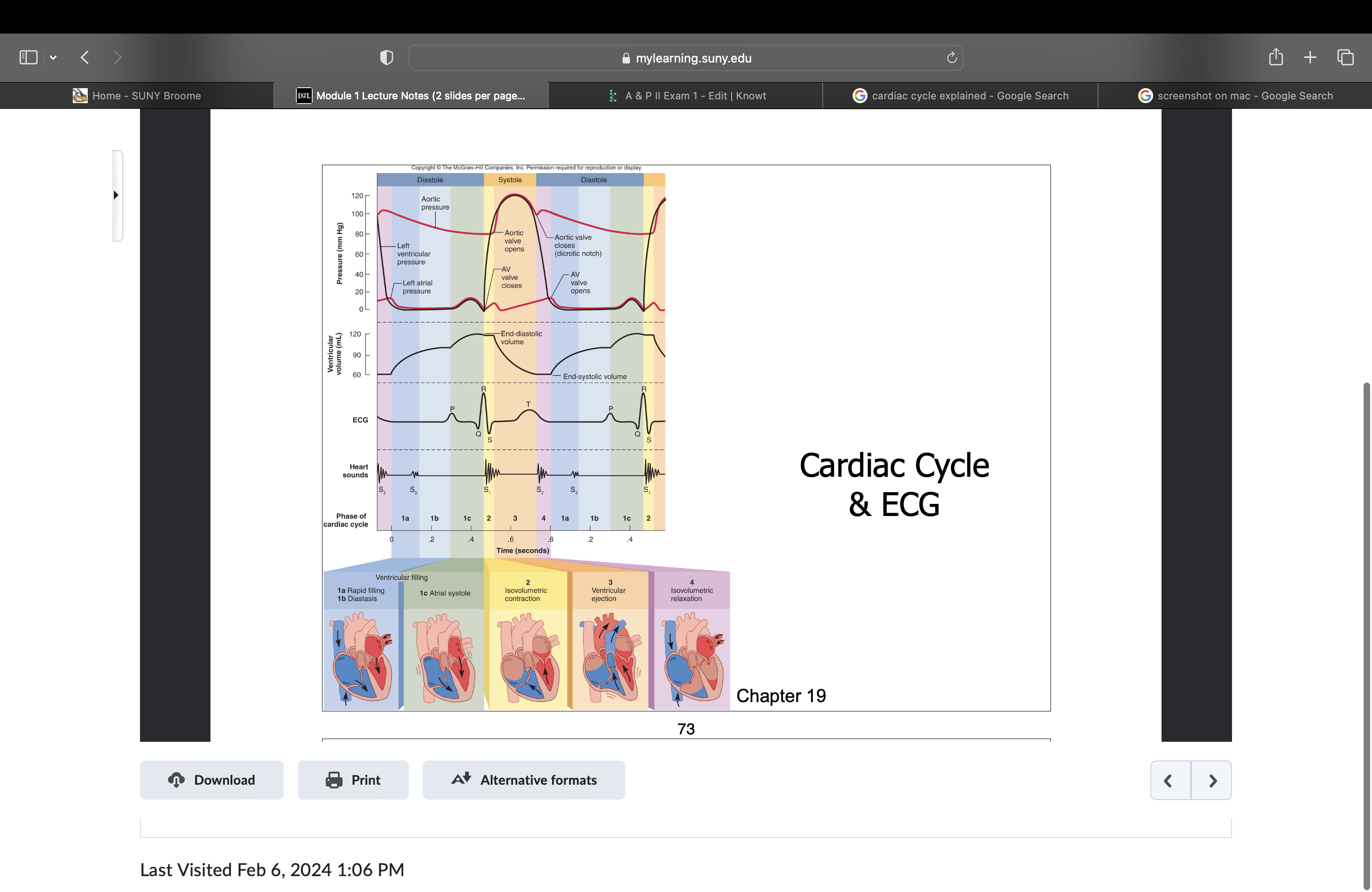The image size is (1372, 892).
Task: Click the Heart sounds row label
Action: tap(355, 471)
